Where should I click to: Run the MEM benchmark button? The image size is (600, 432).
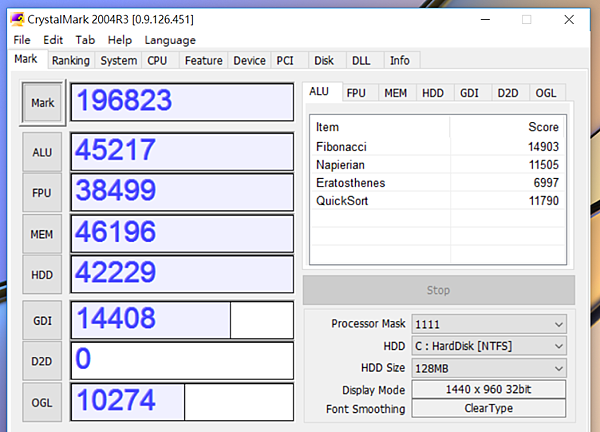click(42, 234)
